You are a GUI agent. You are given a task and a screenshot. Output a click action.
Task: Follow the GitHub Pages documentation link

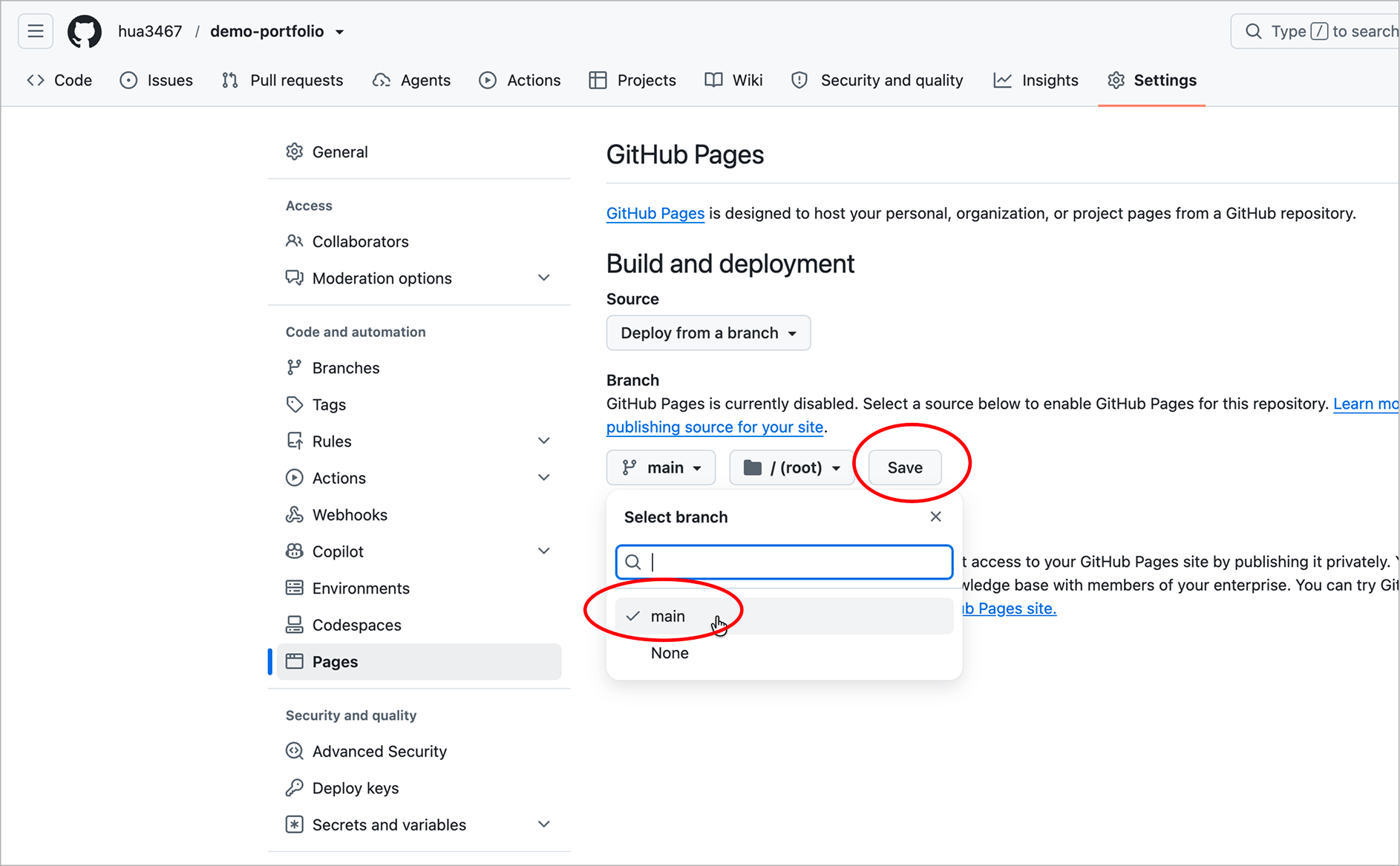click(x=655, y=214)
